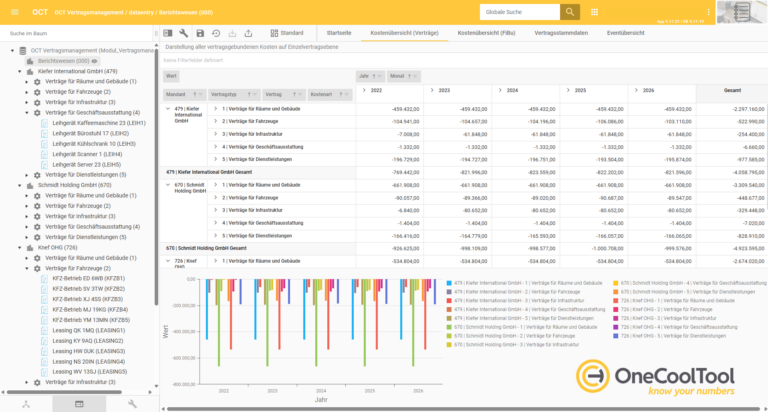Click document icon of Leihgerät Kaffeemaschine 23

[x=45, y=123]
